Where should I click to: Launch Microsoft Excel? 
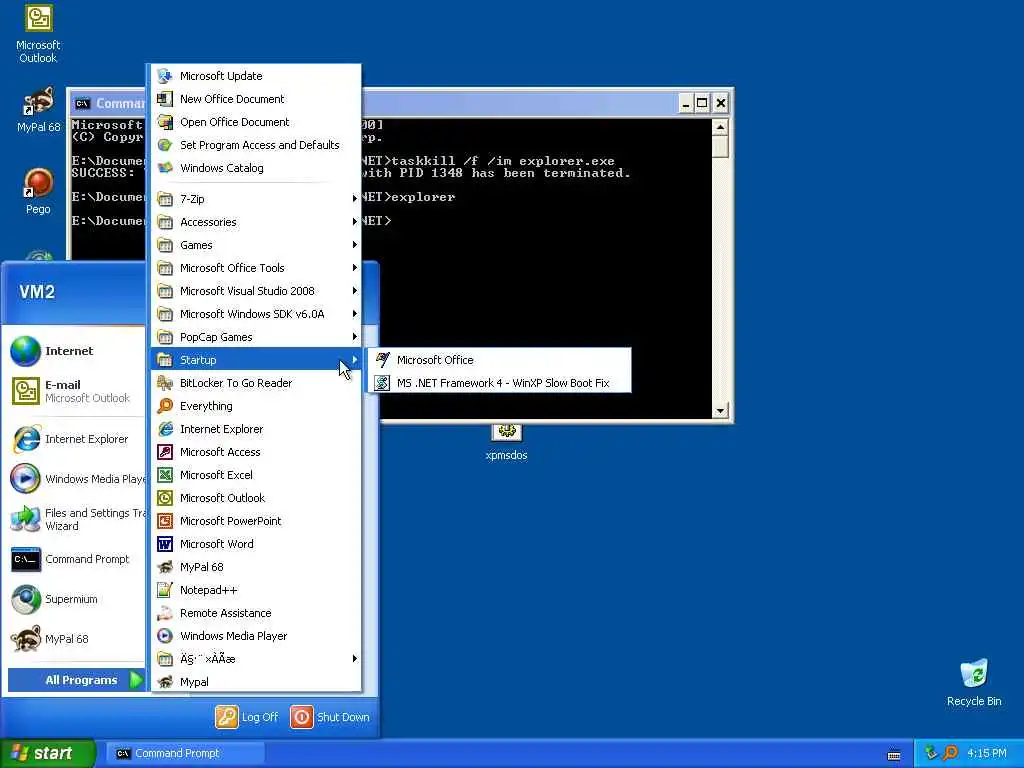[x=256, y=475]
